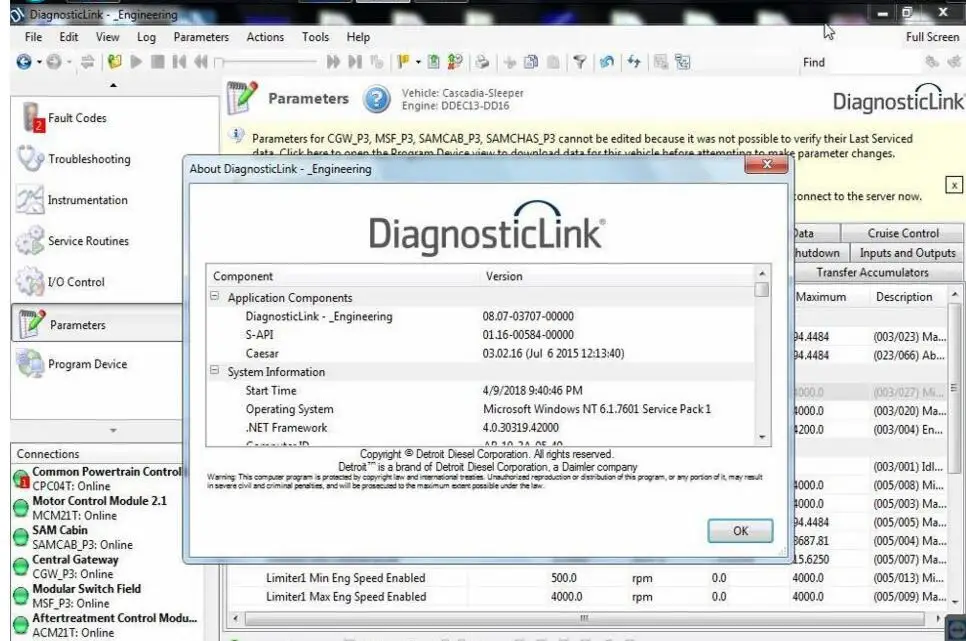Open the Parameters menu in menu bar

(x=201, y=37)
